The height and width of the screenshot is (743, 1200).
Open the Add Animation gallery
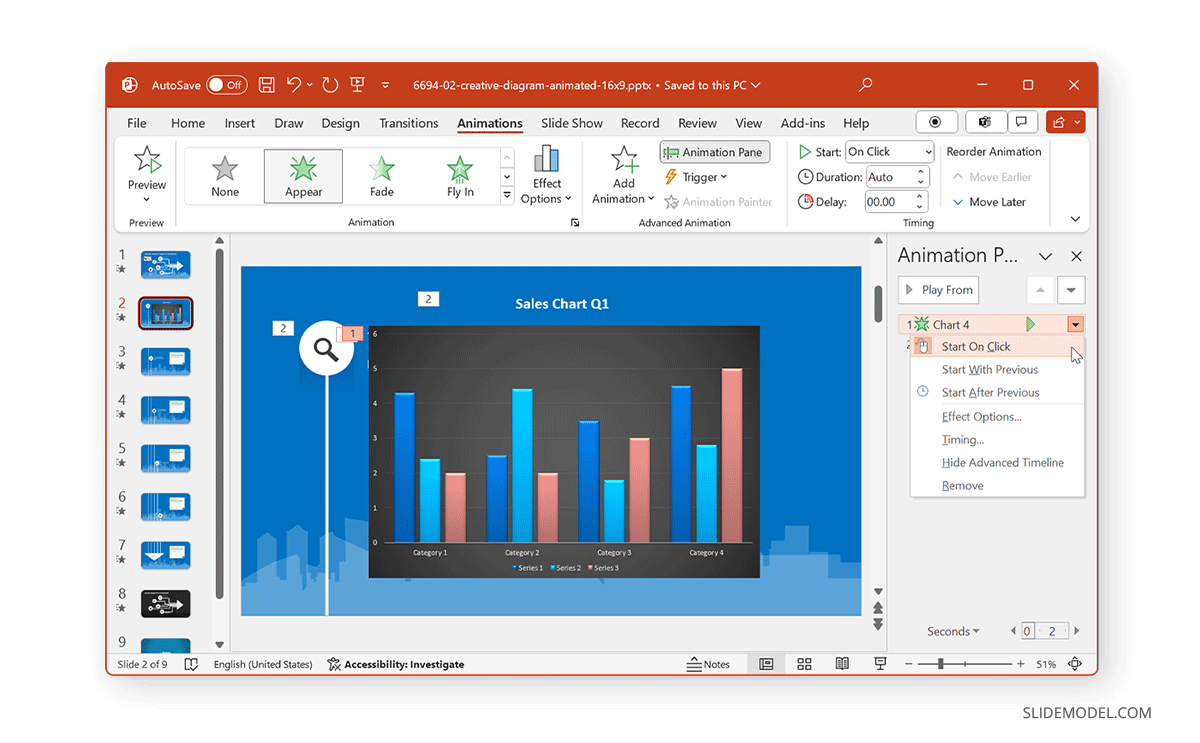coord(623,176)
